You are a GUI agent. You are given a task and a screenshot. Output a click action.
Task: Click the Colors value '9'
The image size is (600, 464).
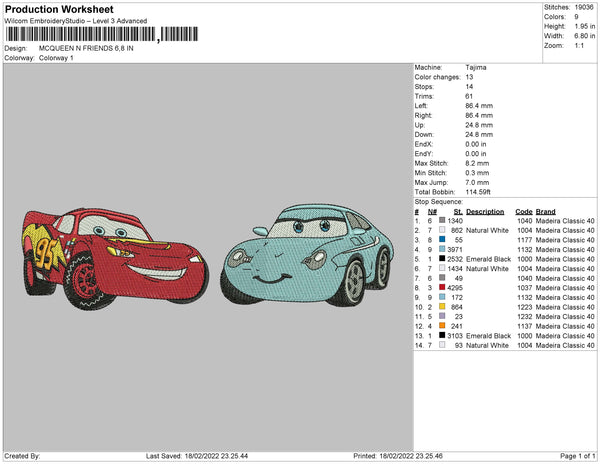(x=576, y=17)
